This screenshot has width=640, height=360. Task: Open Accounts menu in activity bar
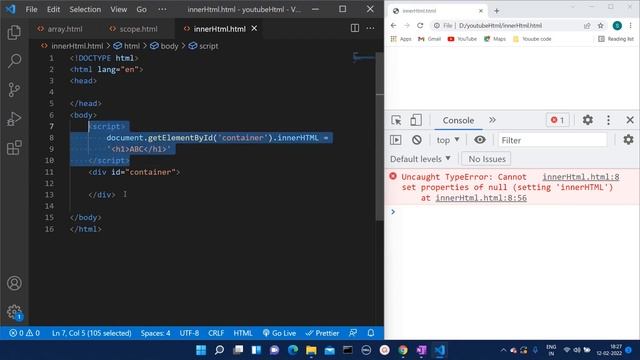(14, 283)
